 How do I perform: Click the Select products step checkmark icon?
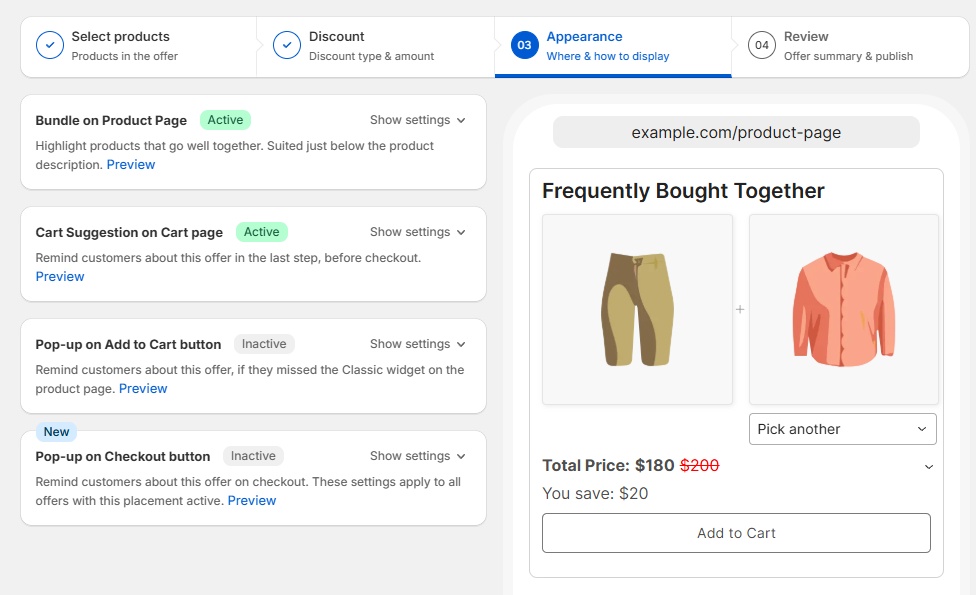50,46
